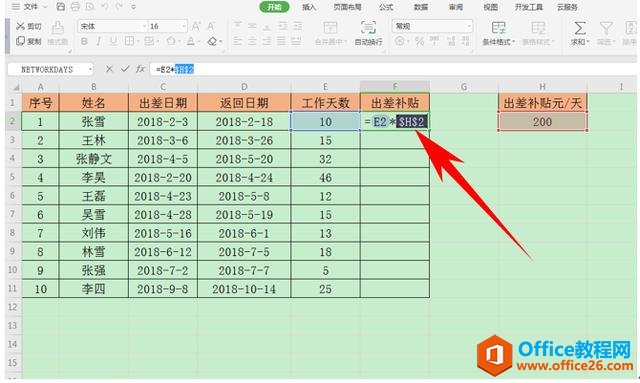
Task: Click the cell with name 张静文
Action: [93, 159]
